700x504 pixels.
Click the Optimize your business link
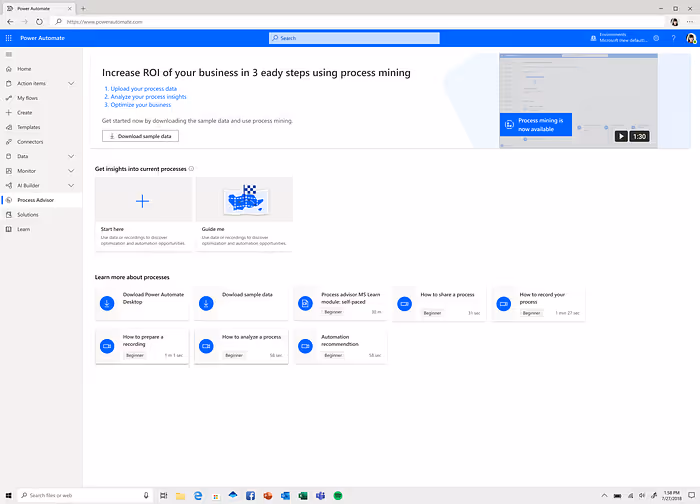[x=141, y=105]
